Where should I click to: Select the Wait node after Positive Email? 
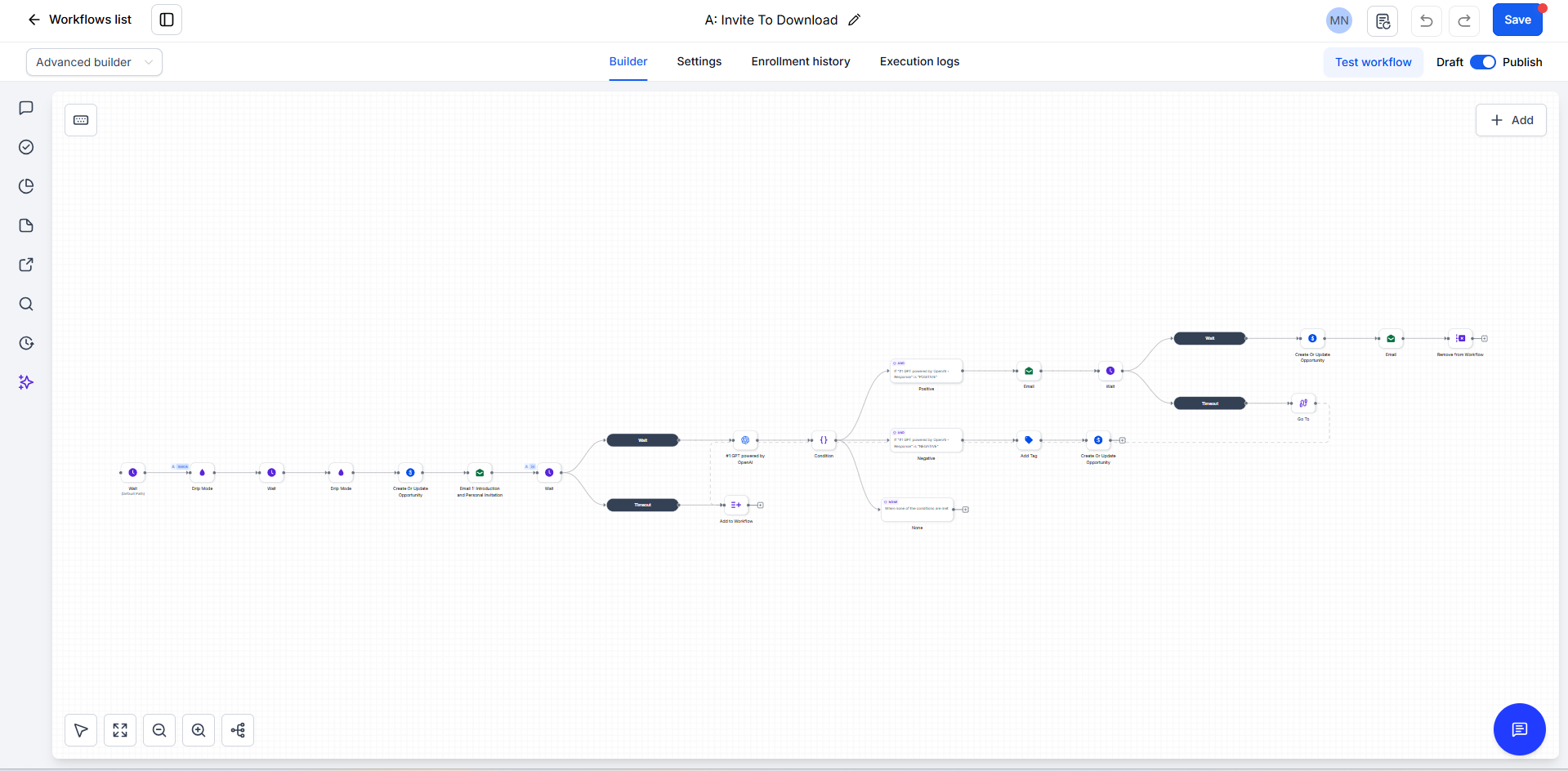pos(1110,371)
